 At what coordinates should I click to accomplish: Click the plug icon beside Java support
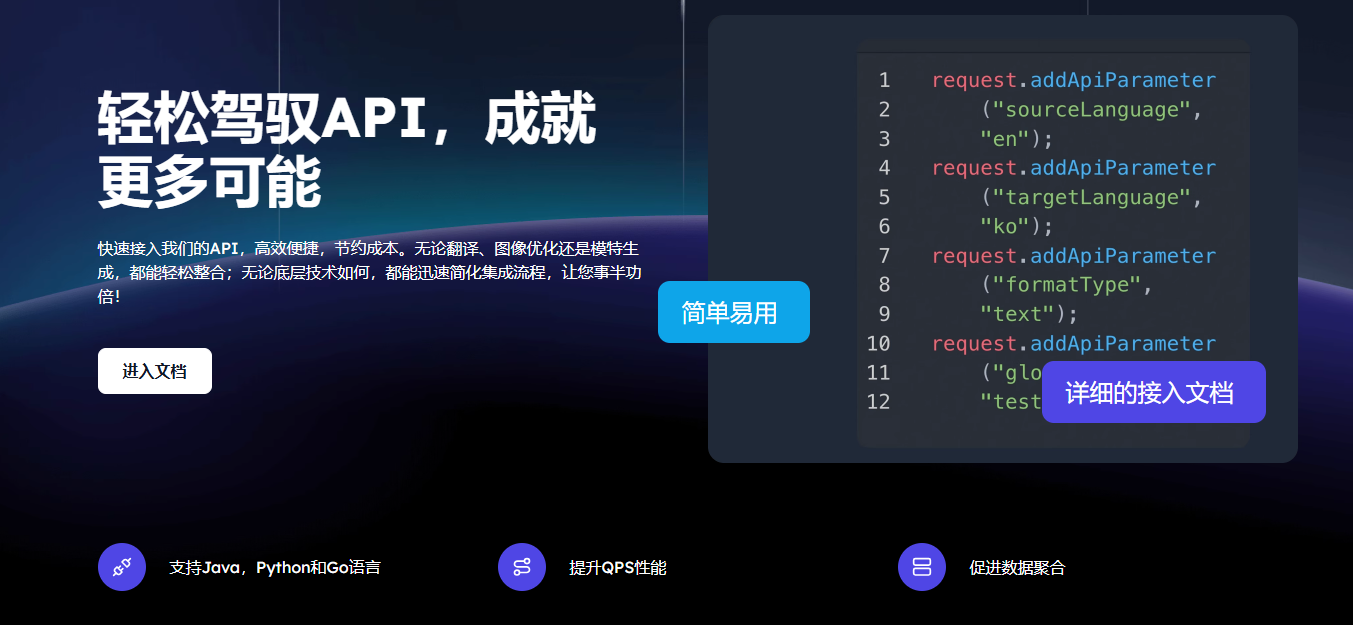(122, 567)
